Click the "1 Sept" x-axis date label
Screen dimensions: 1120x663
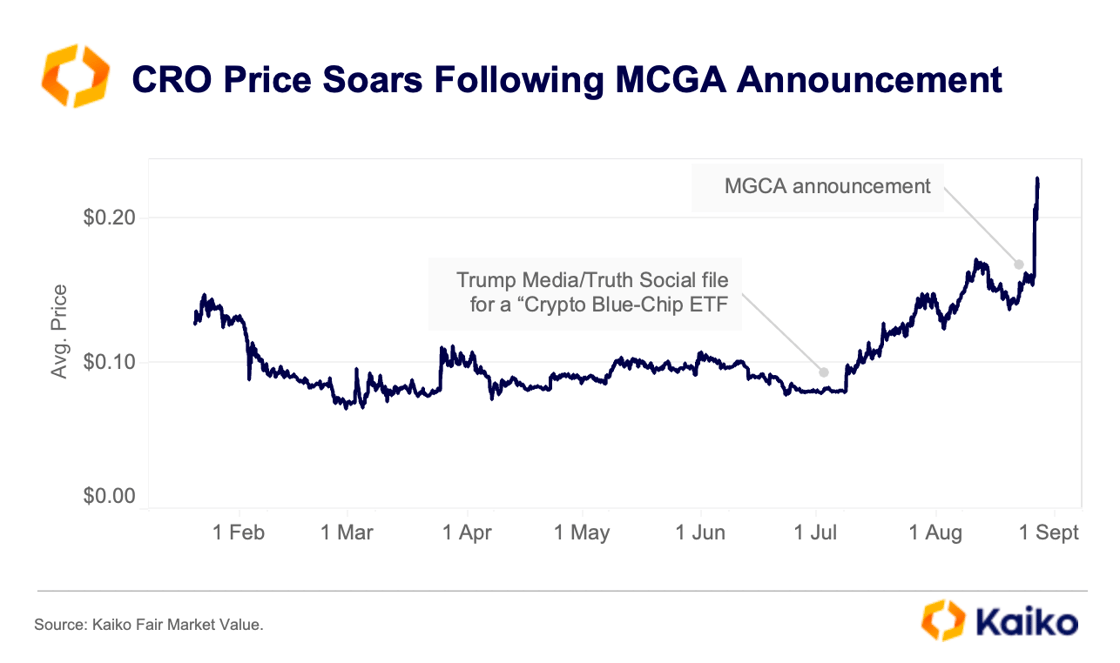click(1051, 533)
